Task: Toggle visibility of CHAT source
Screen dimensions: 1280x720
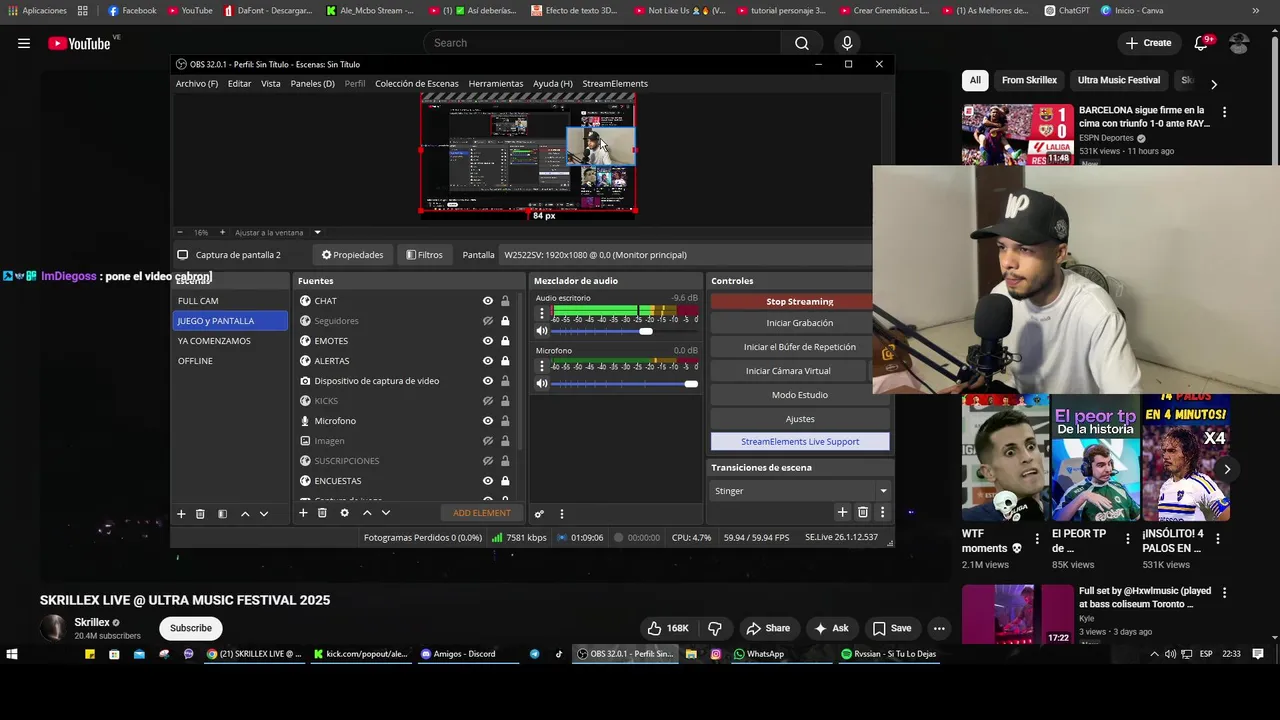Action: click(x=488, y=301)
